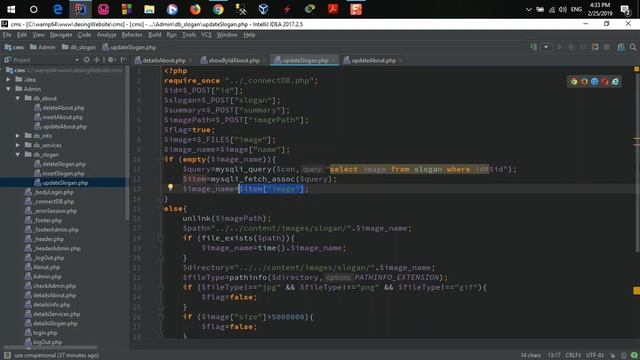Image resolution: width=640 pixels, height=360 pixels.
Task: Open the Tools menu
Action: pyautogui.click(x=189, y=35)
